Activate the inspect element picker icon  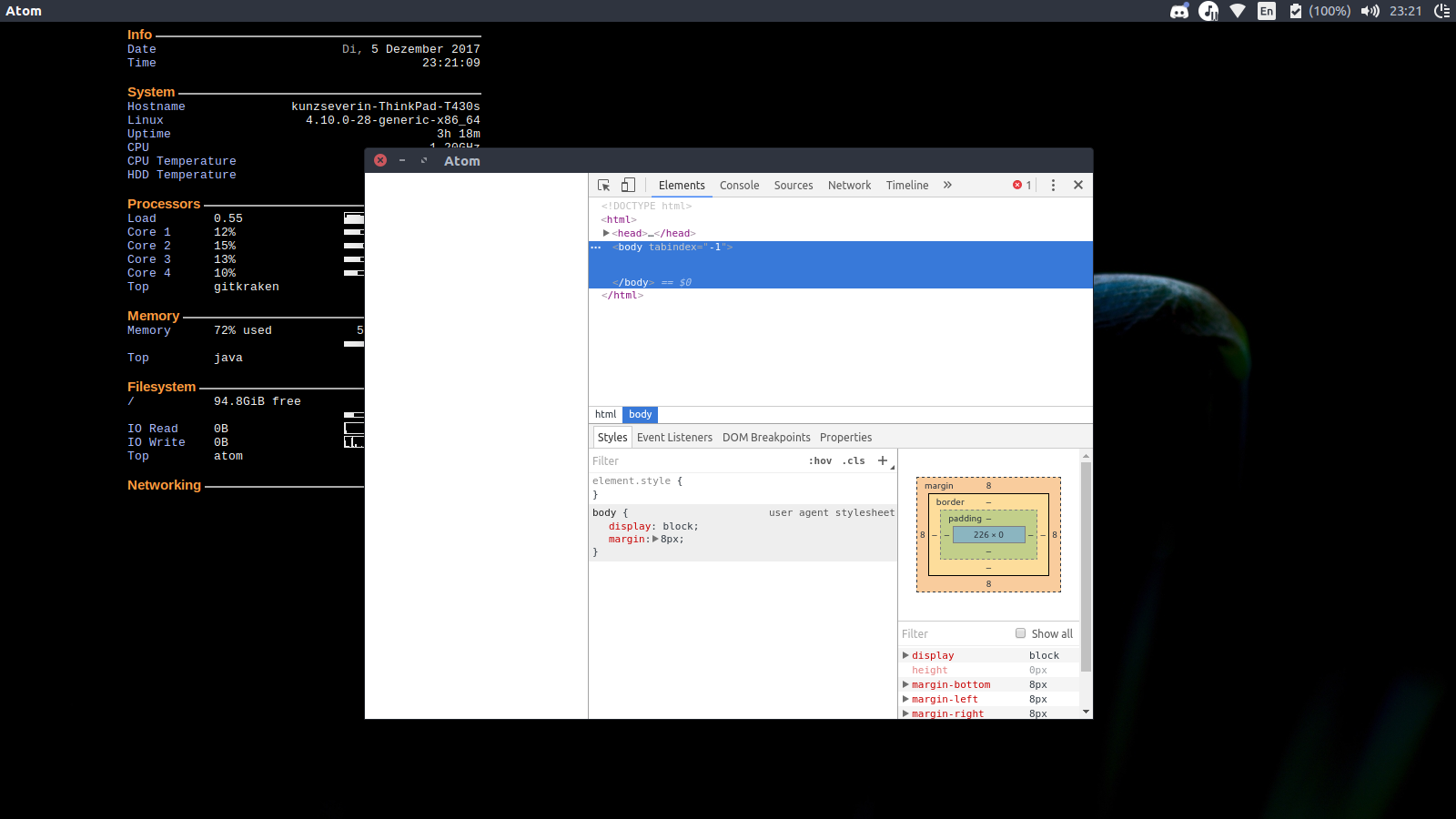(603, 185)
